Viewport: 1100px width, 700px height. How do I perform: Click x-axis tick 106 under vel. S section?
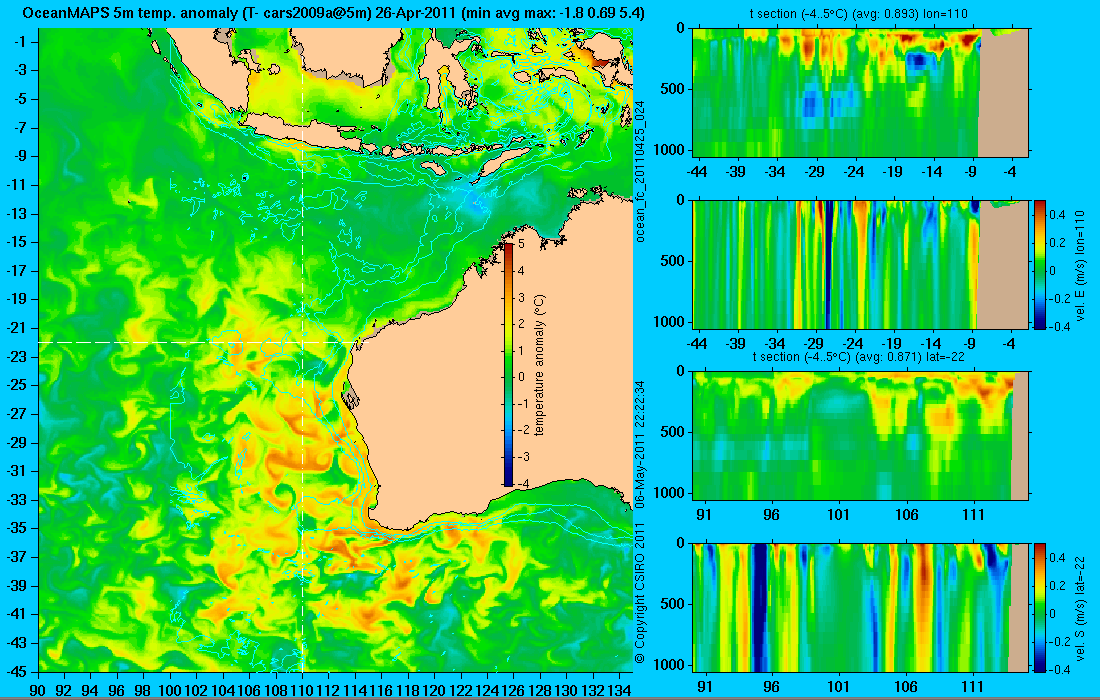[x=906, y=687]
